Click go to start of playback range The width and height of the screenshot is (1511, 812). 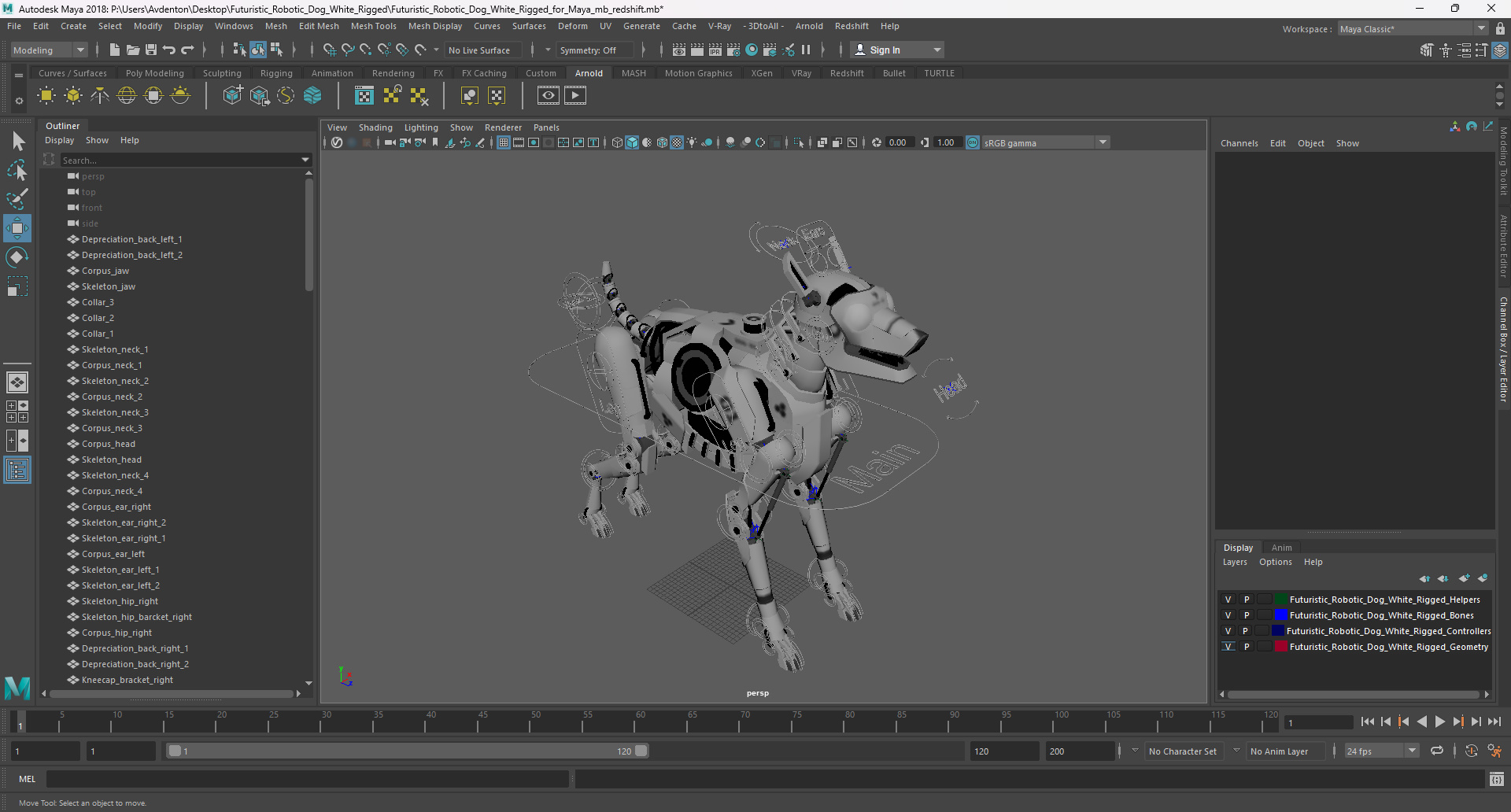pyautogui.click(x=1368, y=722)
